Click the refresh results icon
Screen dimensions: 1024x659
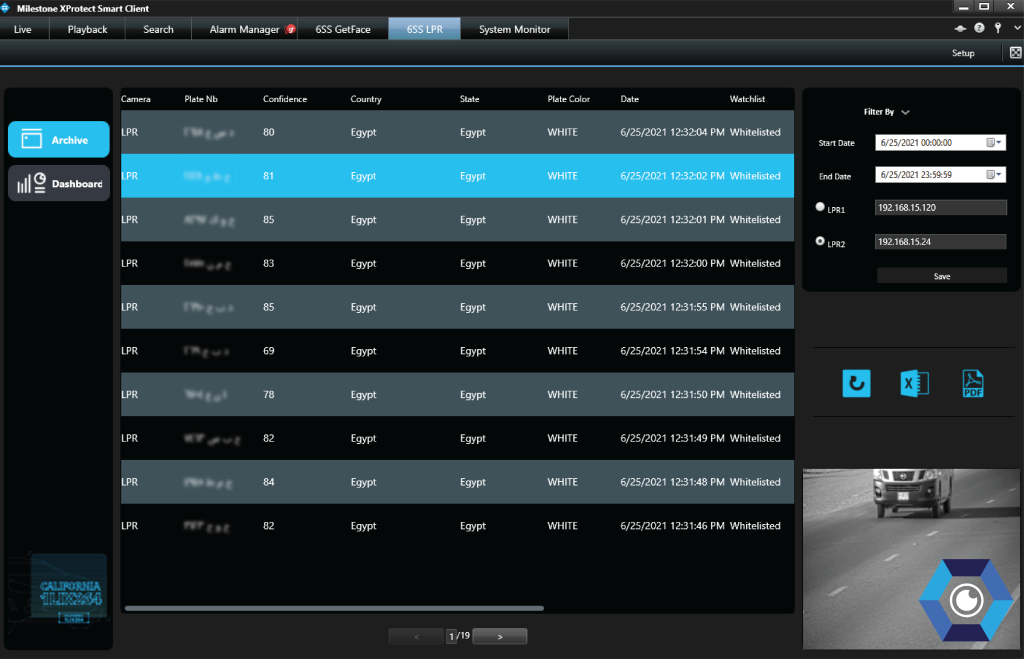[x=856, y=383]
